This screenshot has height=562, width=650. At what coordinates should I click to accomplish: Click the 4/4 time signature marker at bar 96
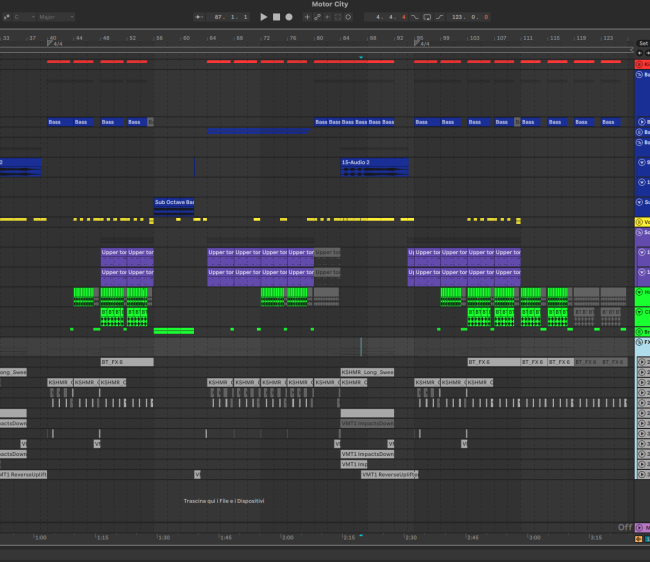pos(422,44)
